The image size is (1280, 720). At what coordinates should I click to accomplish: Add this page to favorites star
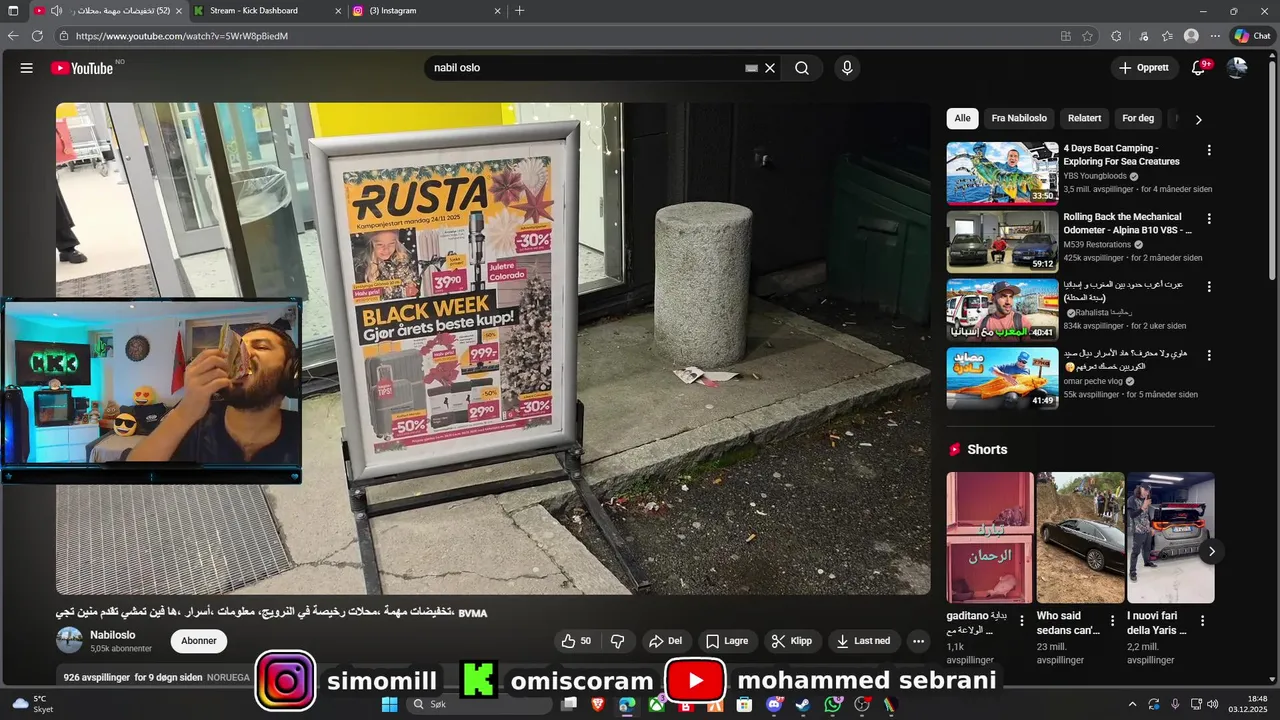tap(1087, 36)
